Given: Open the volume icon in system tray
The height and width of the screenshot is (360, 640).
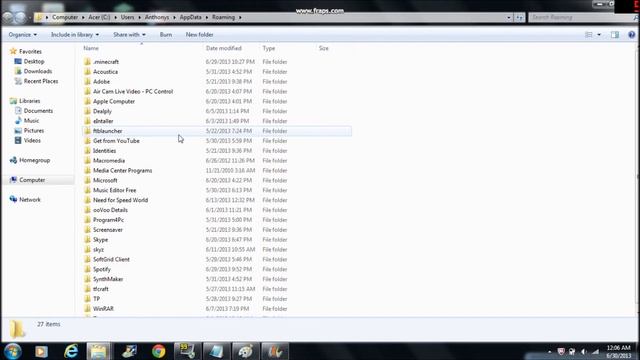Looking at the screenshot, I should pos(584,351).
